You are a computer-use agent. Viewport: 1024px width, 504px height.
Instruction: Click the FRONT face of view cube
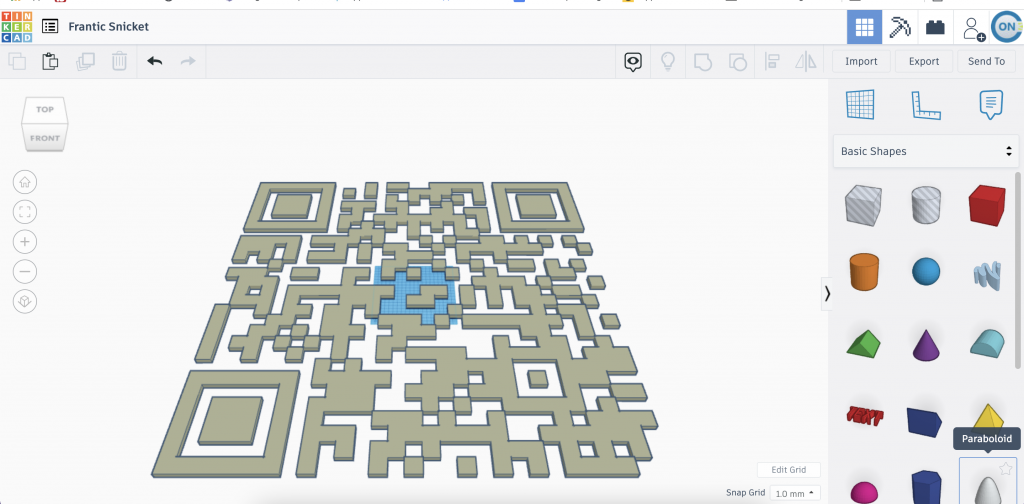(44, 138)
